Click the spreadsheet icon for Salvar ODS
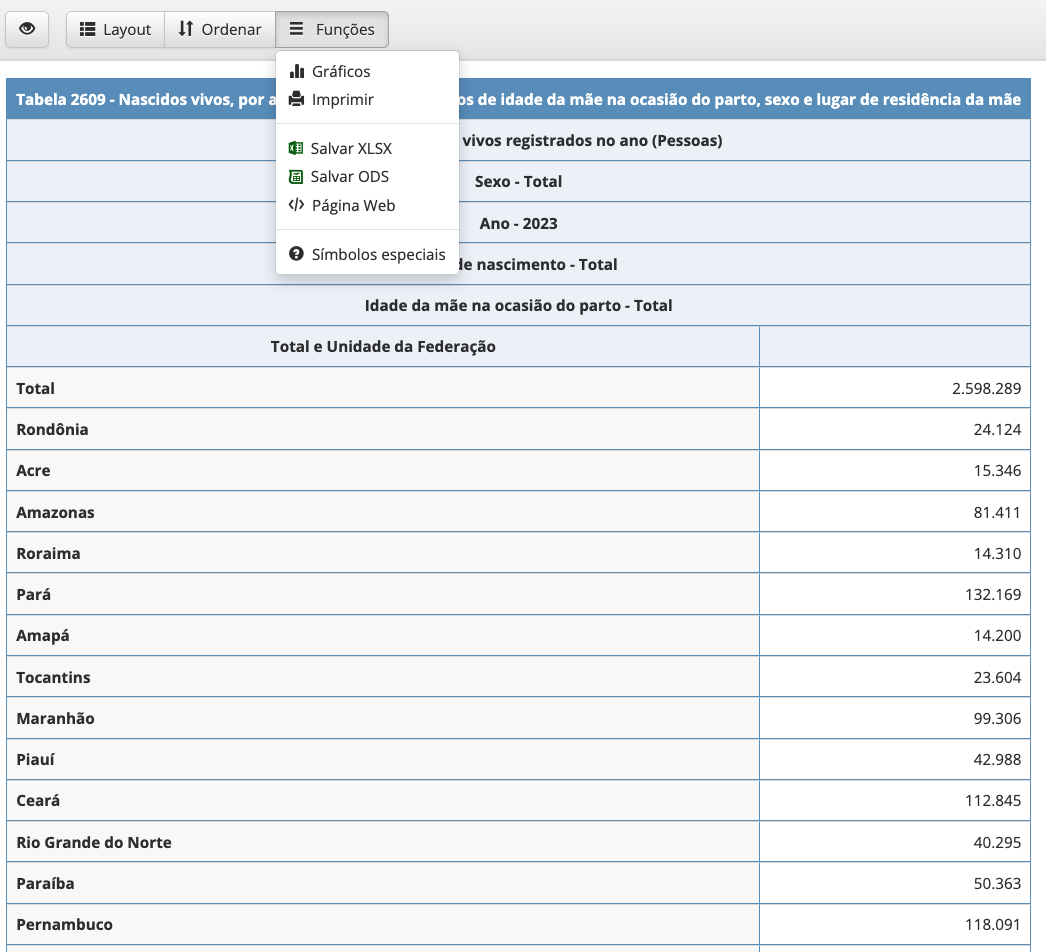The height and width of the screenshot is (952, 1046). pyautogui.click(x=296, y=177)
